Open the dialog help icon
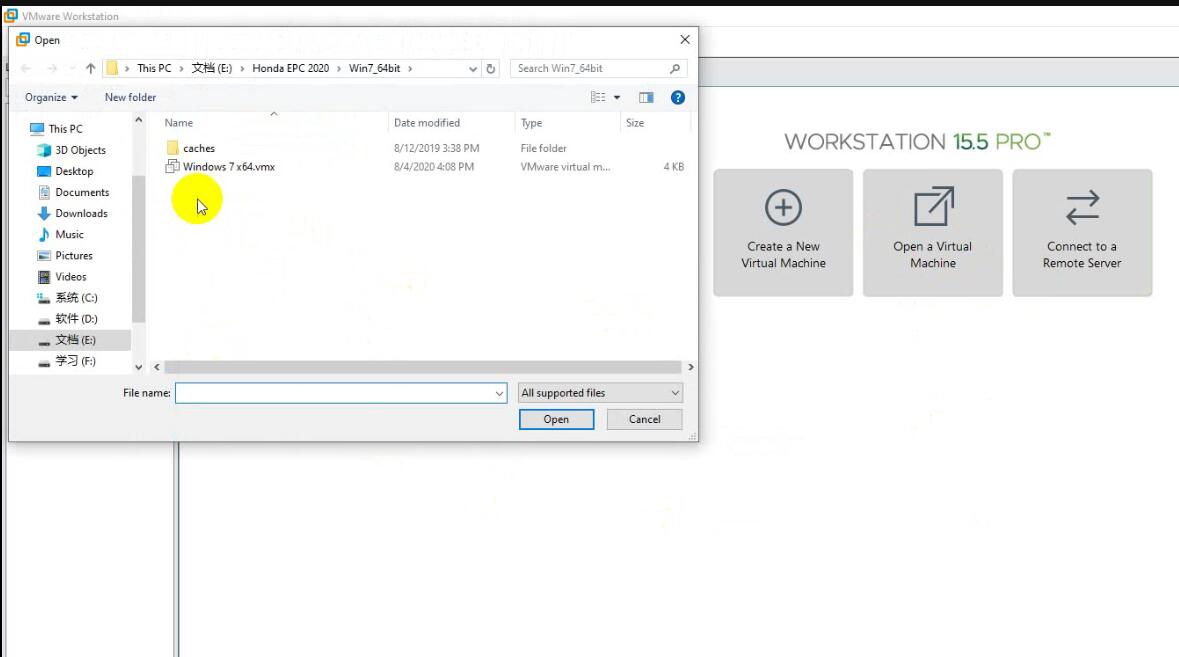This screenshot has height=657, width=1179. pyautogui.click(x=677, y=98)
